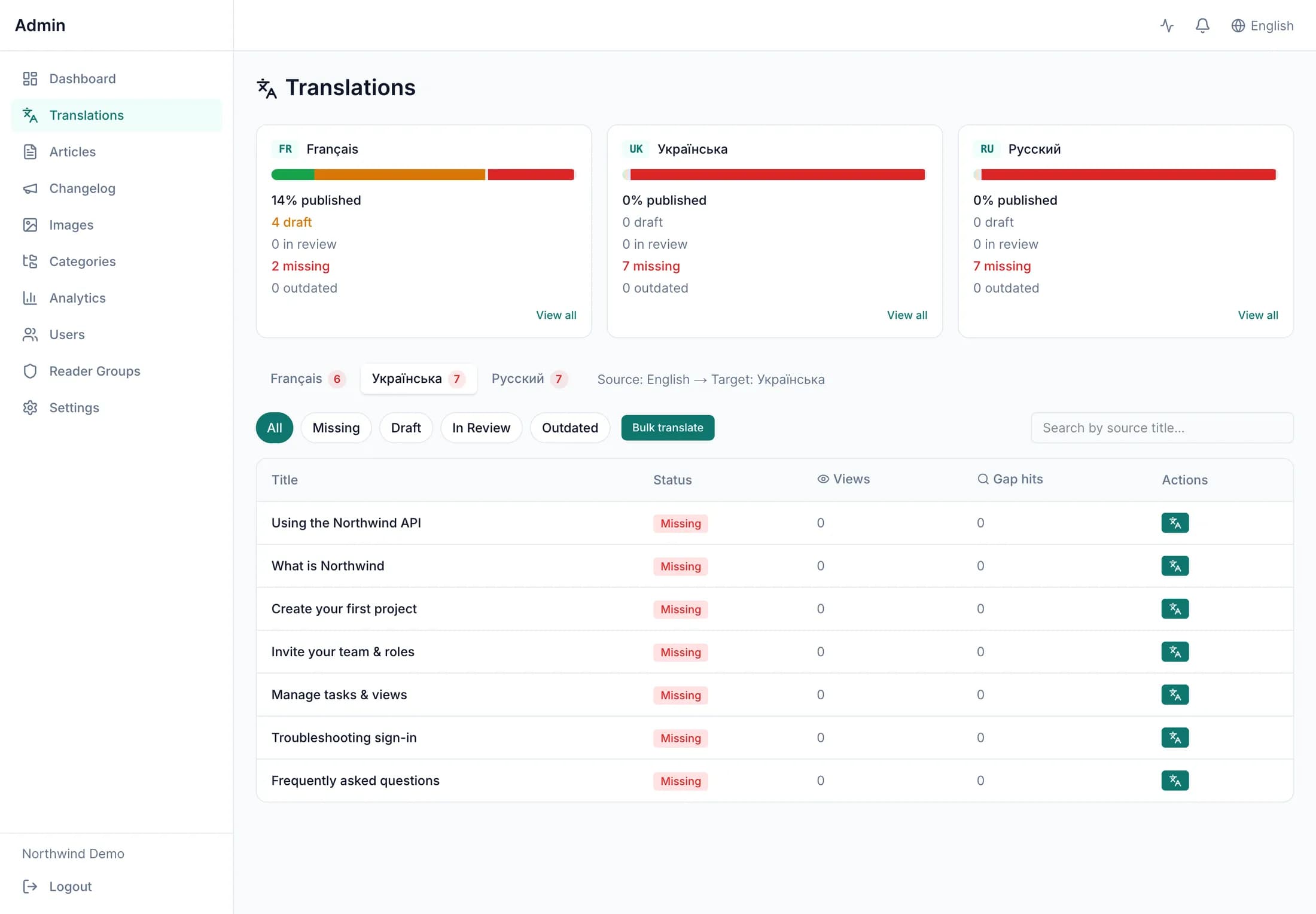The image size is (1316, 914).
Task: Translate the Manage tasks & views article
Action: (x=1175, y=694)
